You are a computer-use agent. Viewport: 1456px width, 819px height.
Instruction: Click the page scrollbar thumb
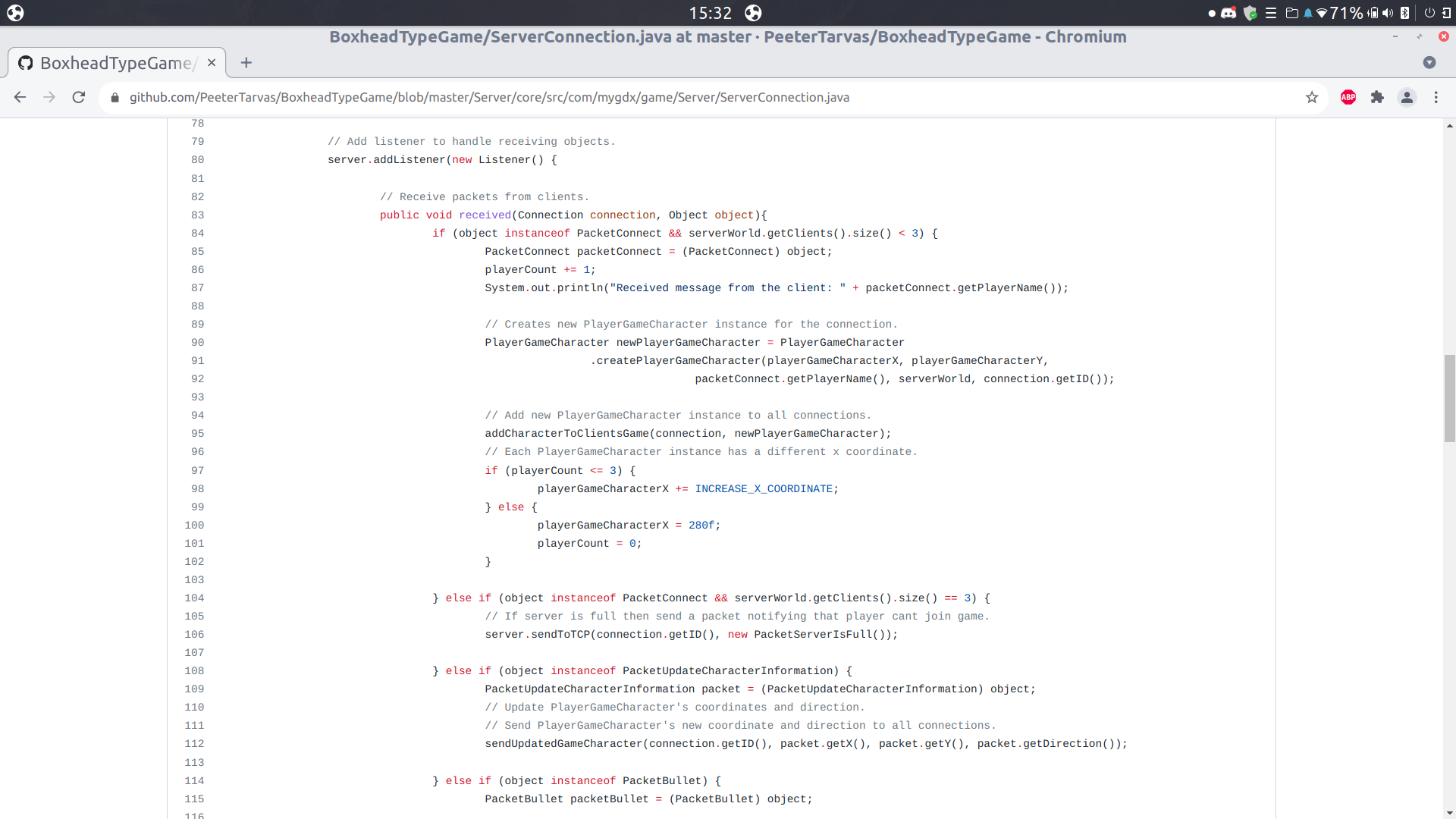[1449, 398]
